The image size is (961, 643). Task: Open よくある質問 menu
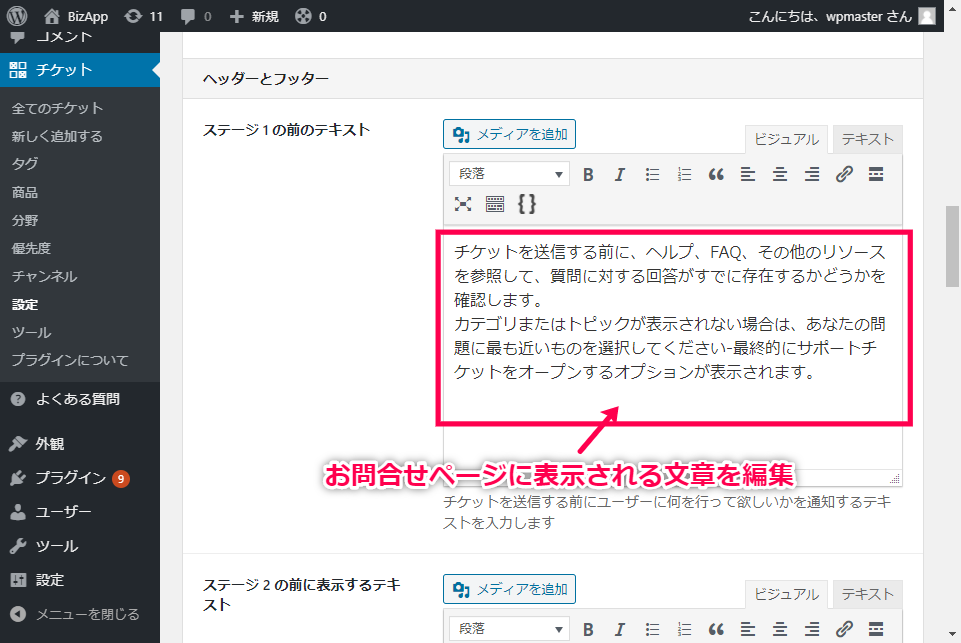(x=80, y=399)
